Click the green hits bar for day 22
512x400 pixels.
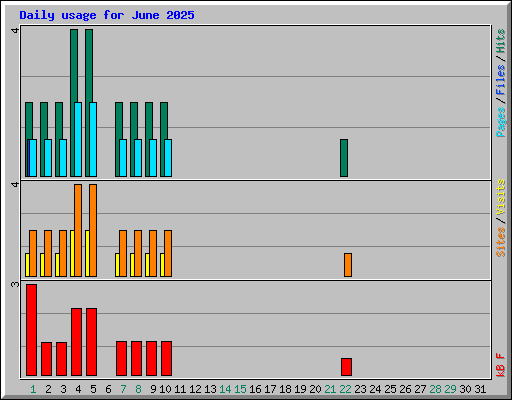click(x=344, y=158)
